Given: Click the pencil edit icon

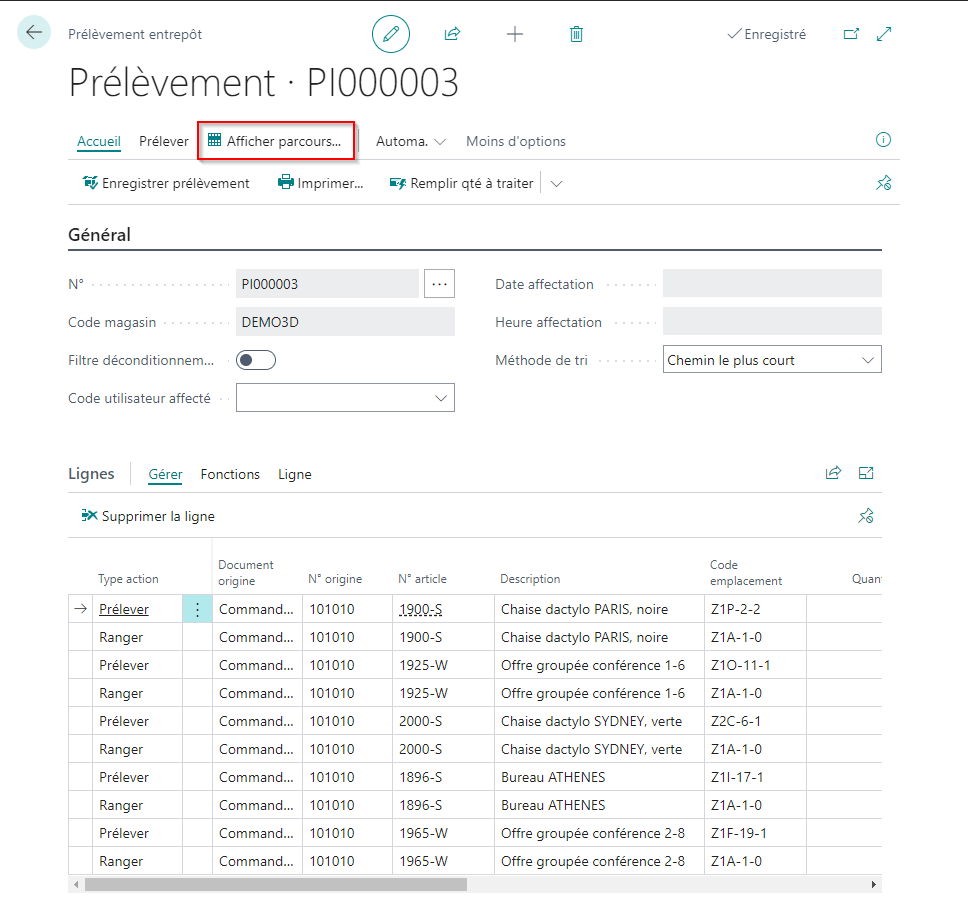Looking at the screenshot, I should coord(391,34).
